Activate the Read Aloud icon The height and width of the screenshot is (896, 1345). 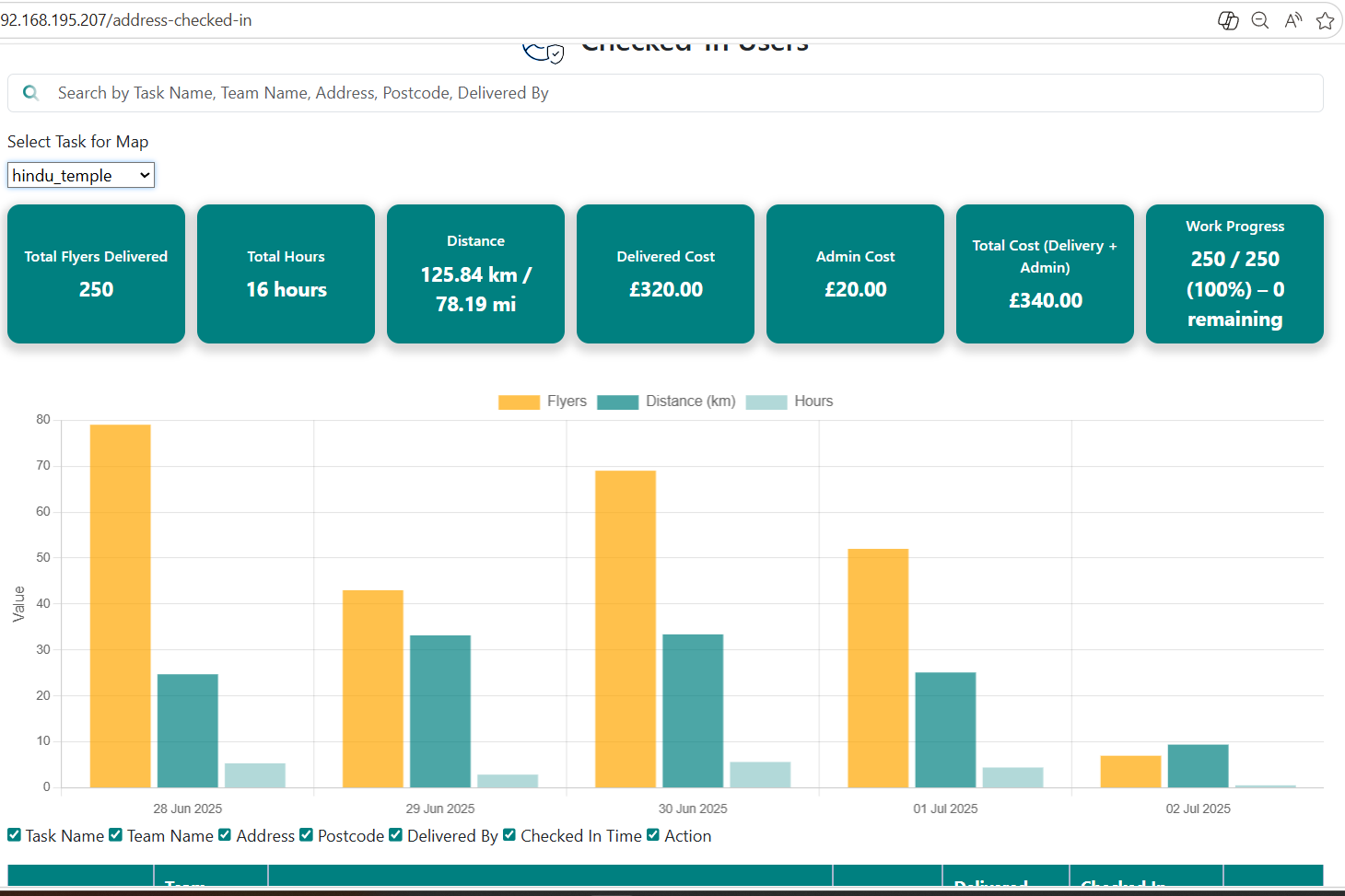click(x=1293, y=20)
